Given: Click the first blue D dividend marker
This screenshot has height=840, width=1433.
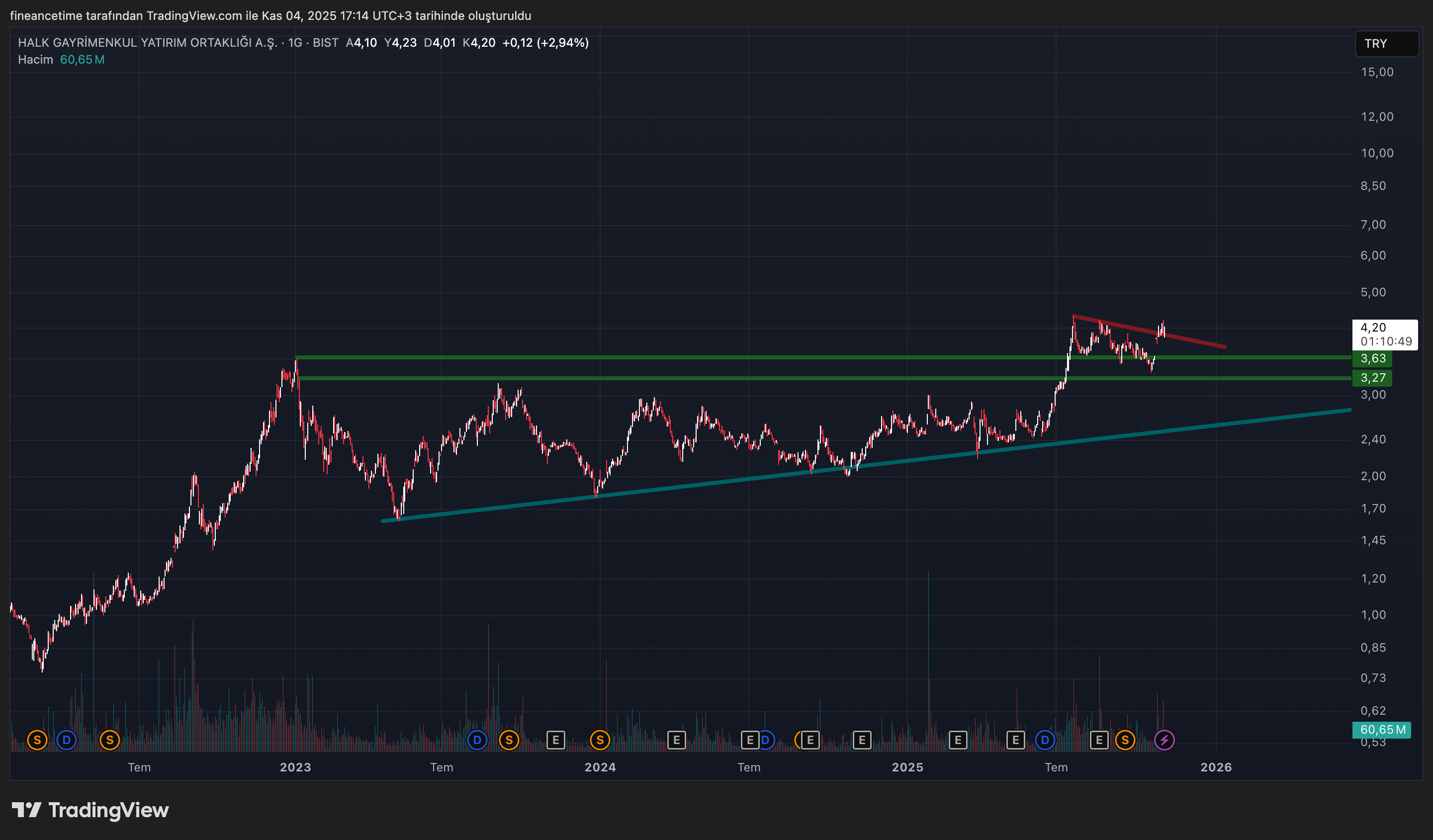Looking at the screenshot, I should tap(67, 740).
